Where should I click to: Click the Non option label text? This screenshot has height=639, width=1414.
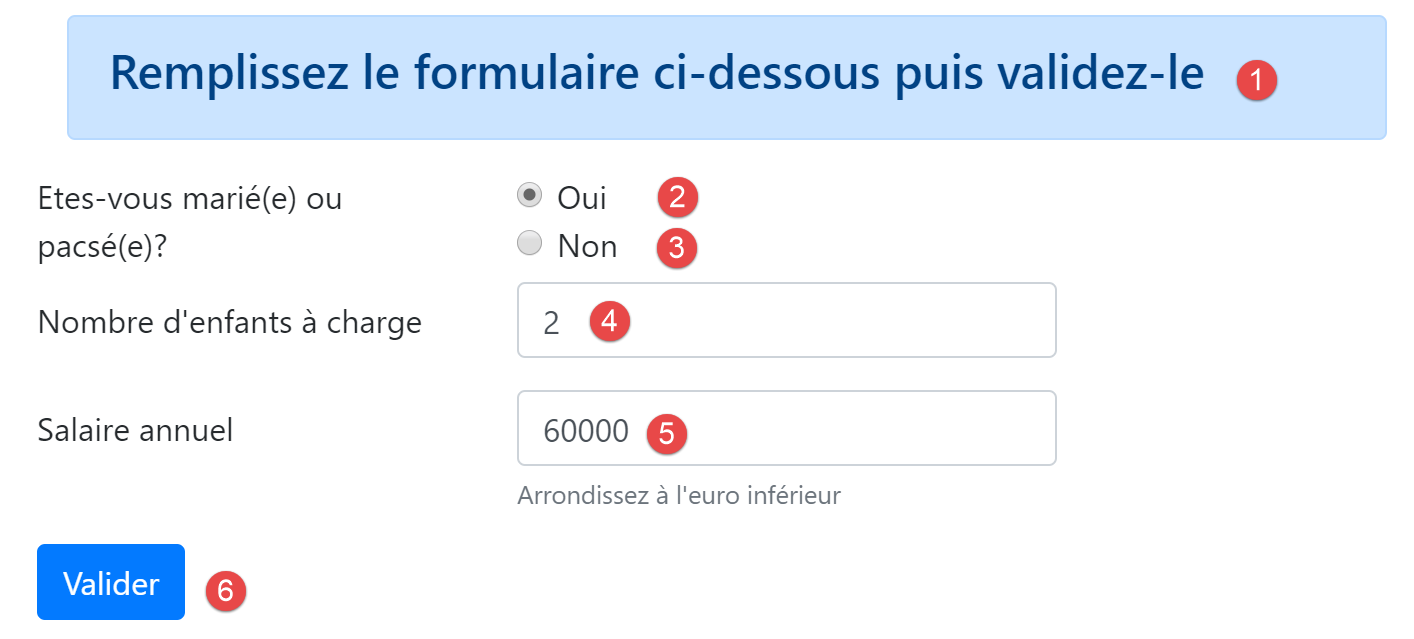pyautogui.click(x=587, y=246)
